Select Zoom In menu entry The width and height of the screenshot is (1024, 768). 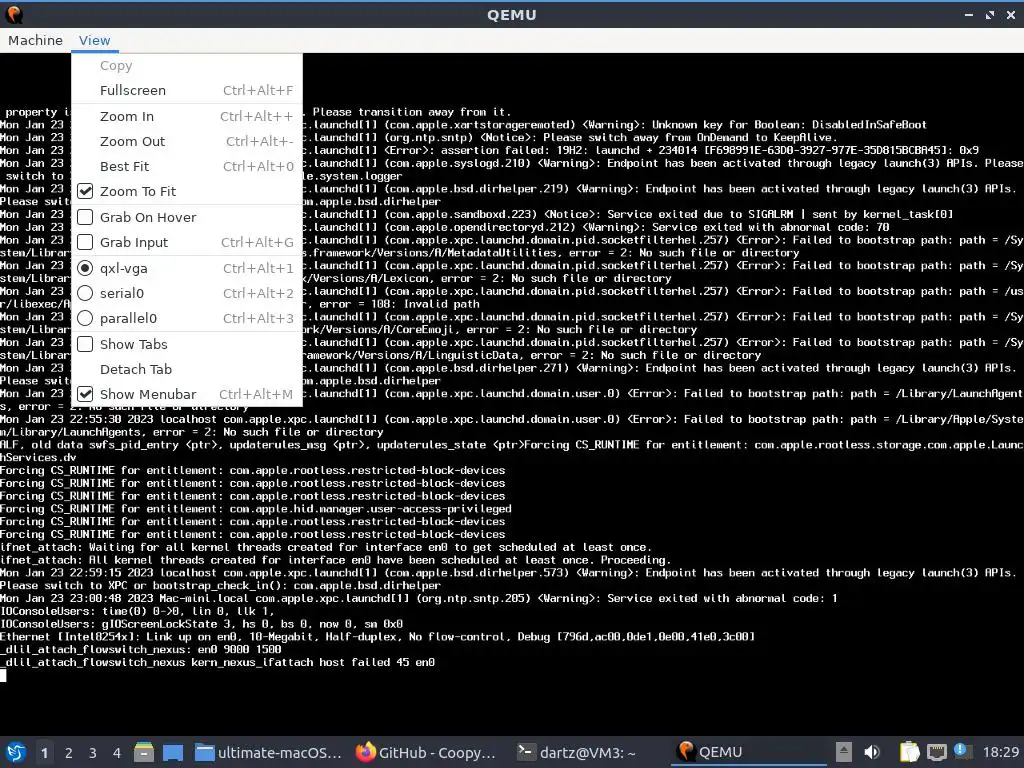(x=187, y=116)
